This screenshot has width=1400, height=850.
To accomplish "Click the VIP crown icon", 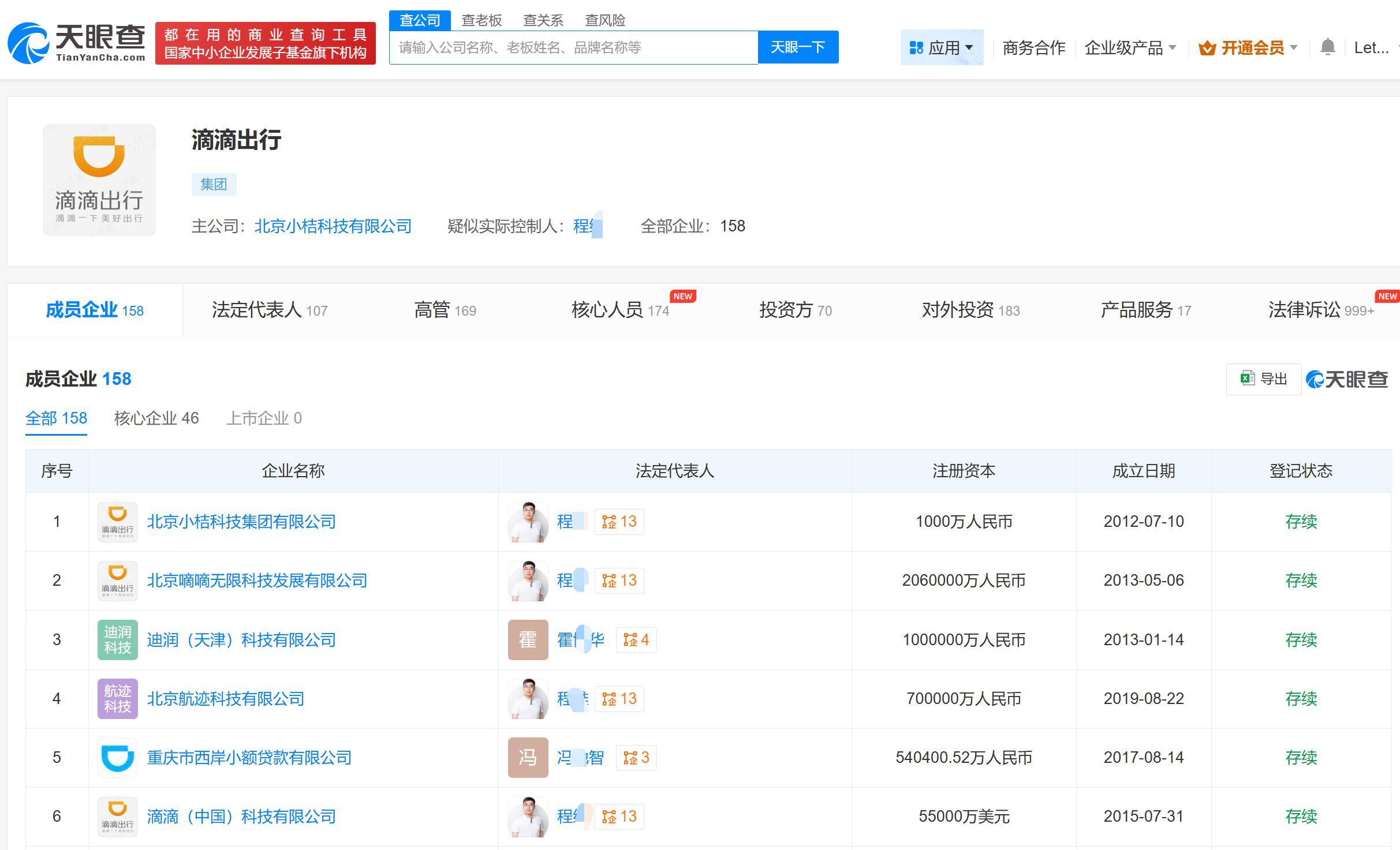I will pos(1207,48).
